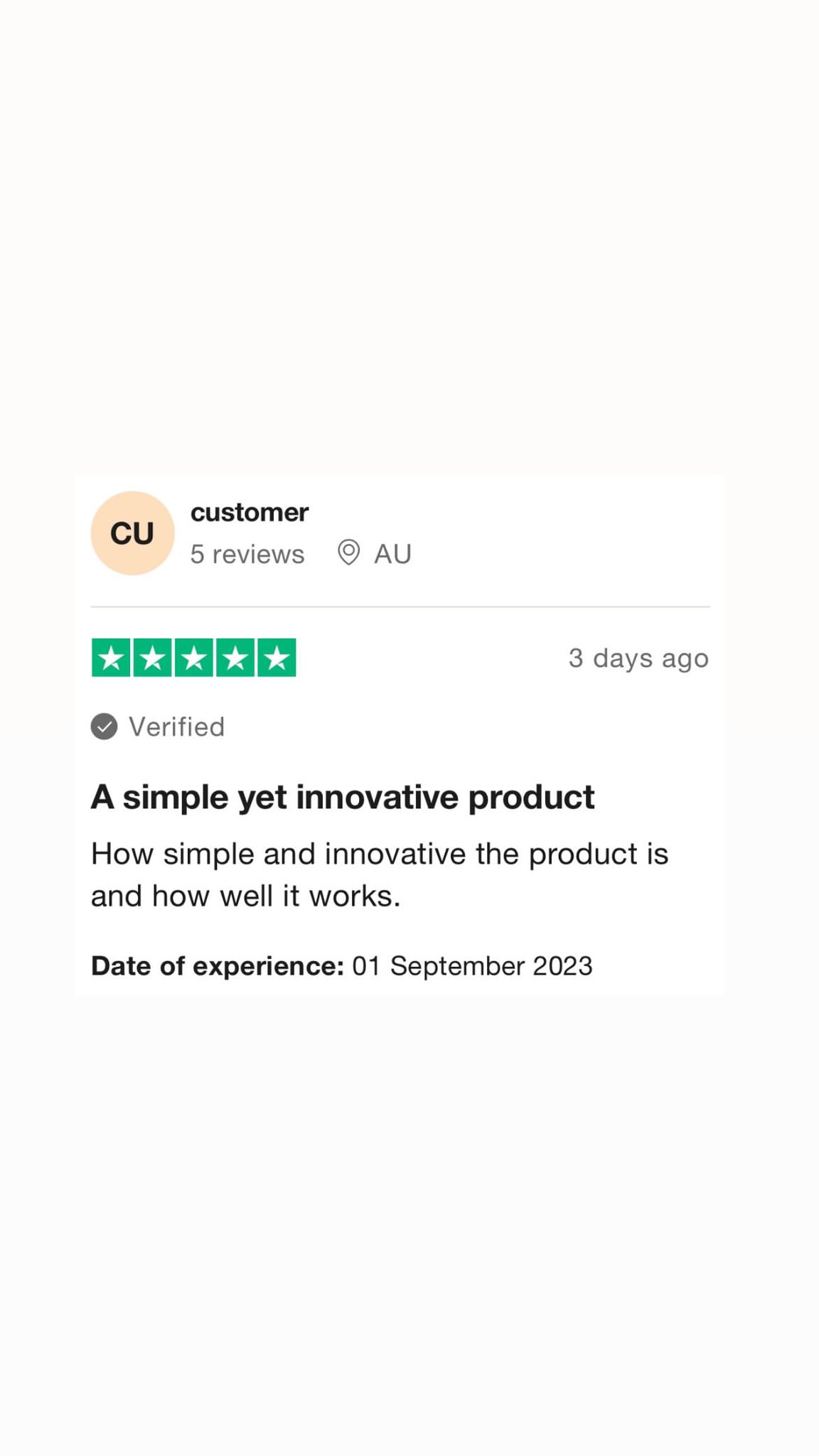The height and width of the screenshot is (1456, 819).
Task: Click the AU country label
Action: coord(393,554)
